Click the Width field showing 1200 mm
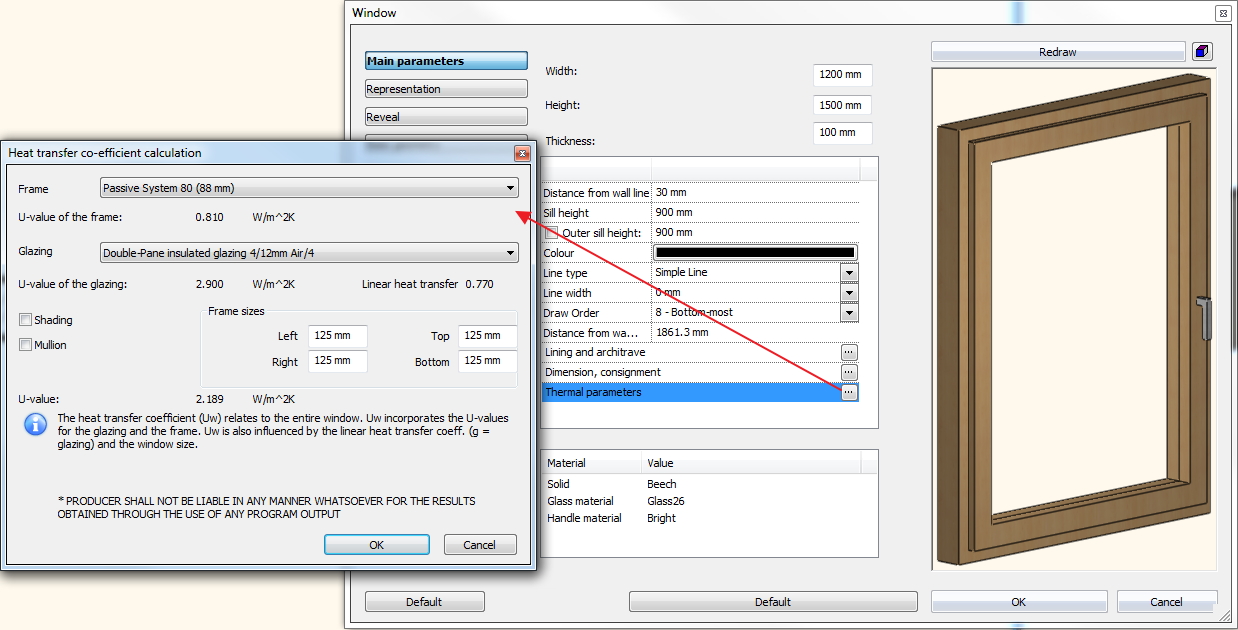This screenshot has width=1238, height=630. coord(843,75)
